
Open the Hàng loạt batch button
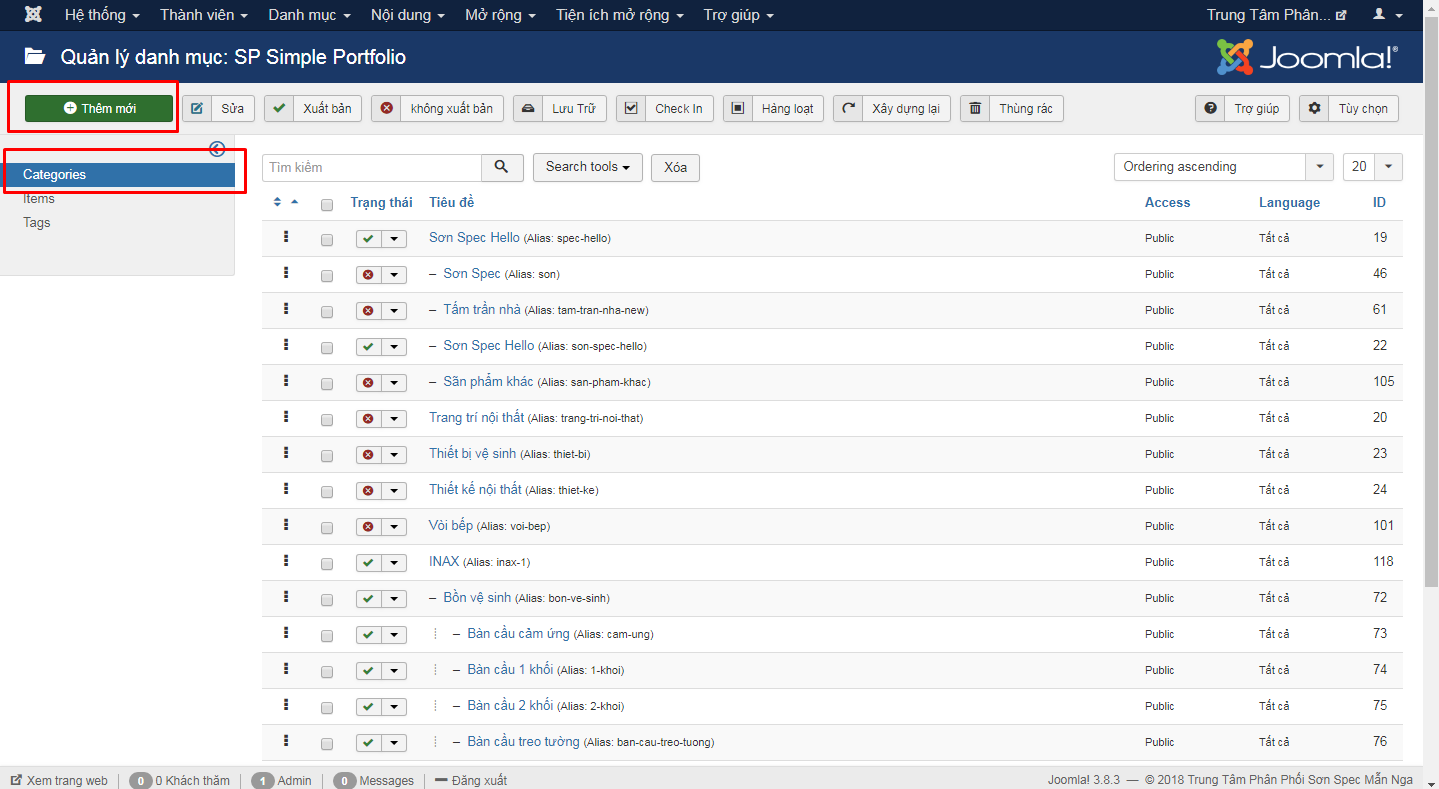773,108
